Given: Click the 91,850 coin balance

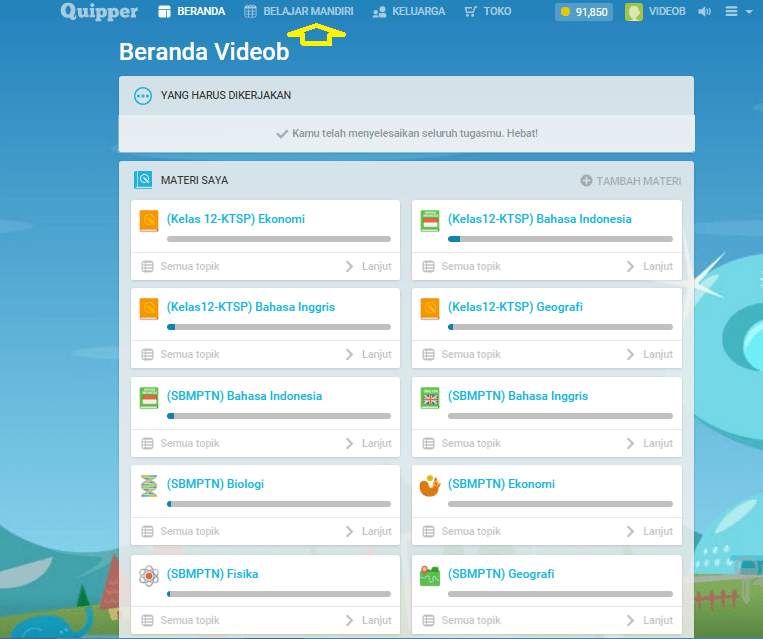Looking at the screenshot, I should point(584,12).
